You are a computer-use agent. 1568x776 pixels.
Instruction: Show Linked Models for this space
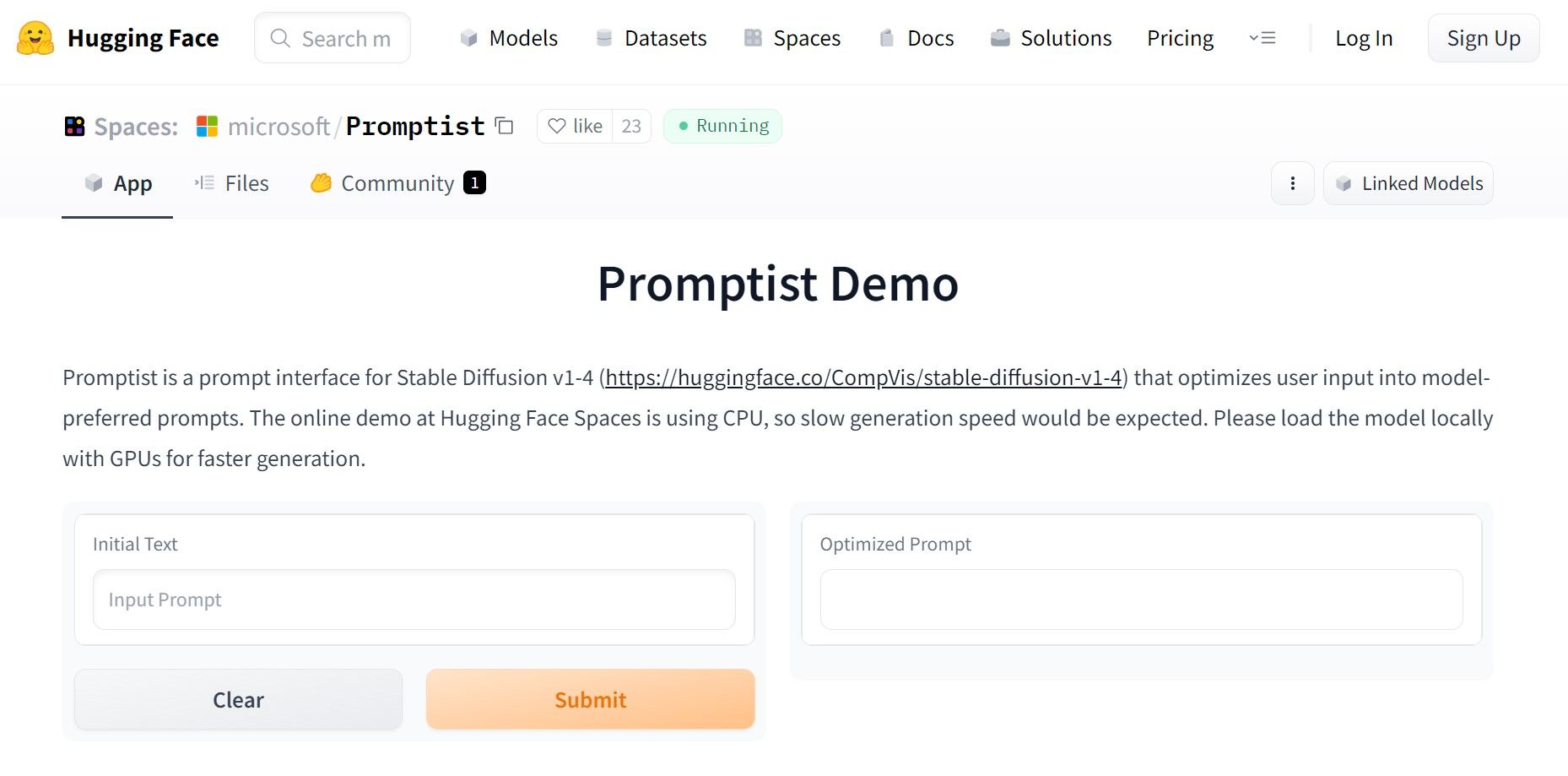tap(1407, 183)
